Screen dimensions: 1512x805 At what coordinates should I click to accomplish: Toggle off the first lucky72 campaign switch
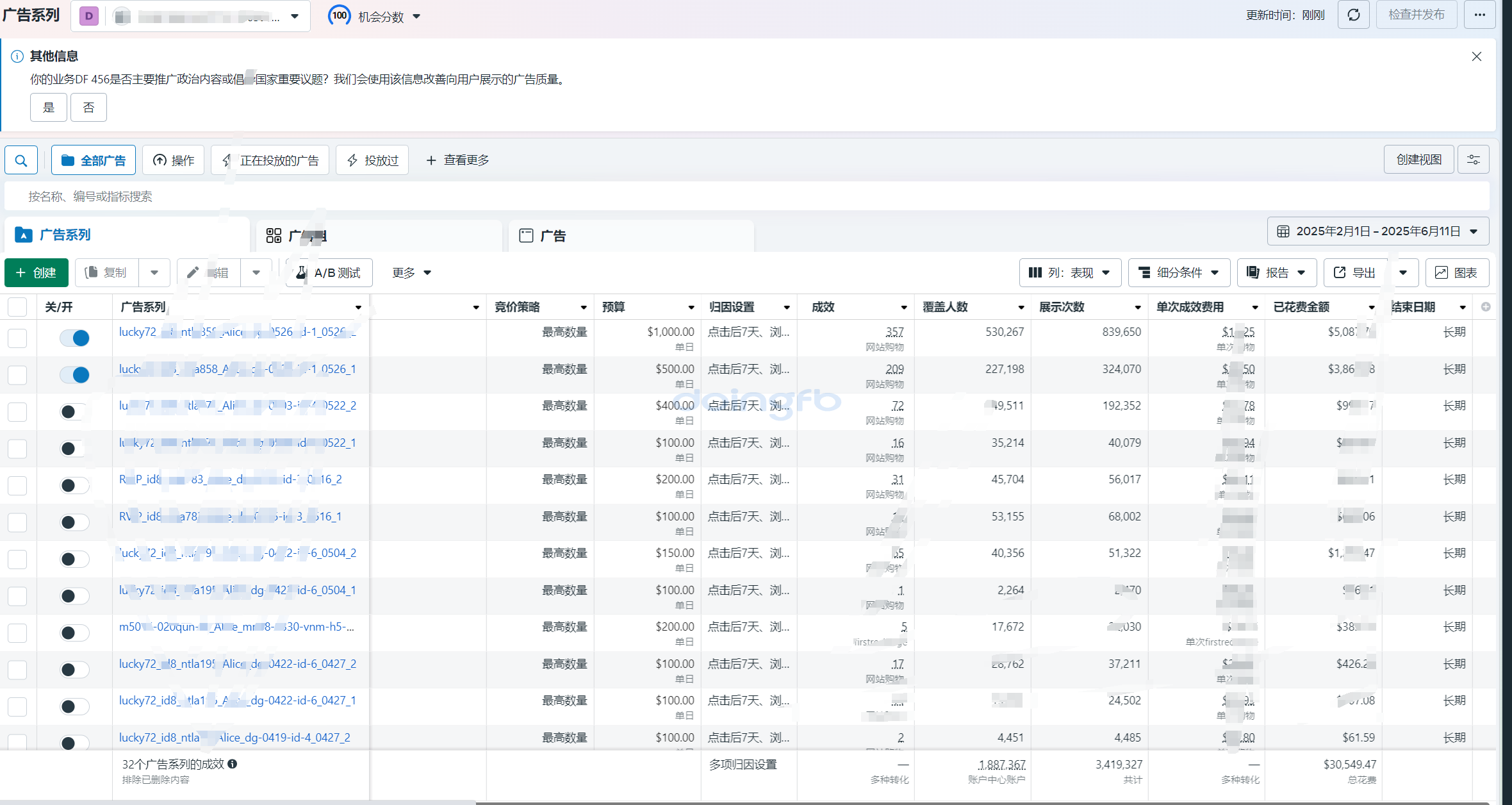74,338
